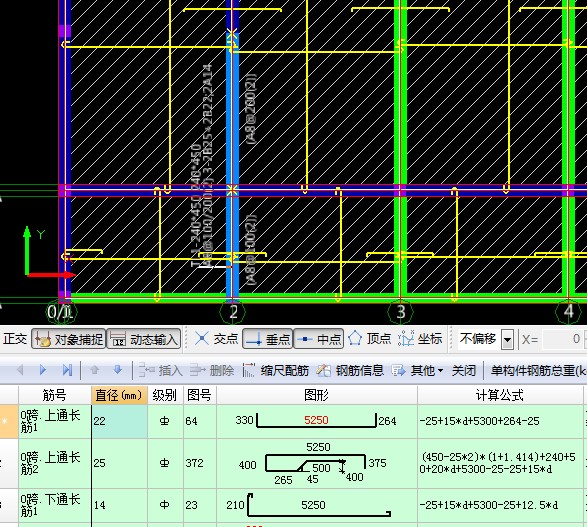Viewport: 587px width, 527px height.
Task: Enable 坐标 coordinate snap
Action: click(x=420, y=339)
